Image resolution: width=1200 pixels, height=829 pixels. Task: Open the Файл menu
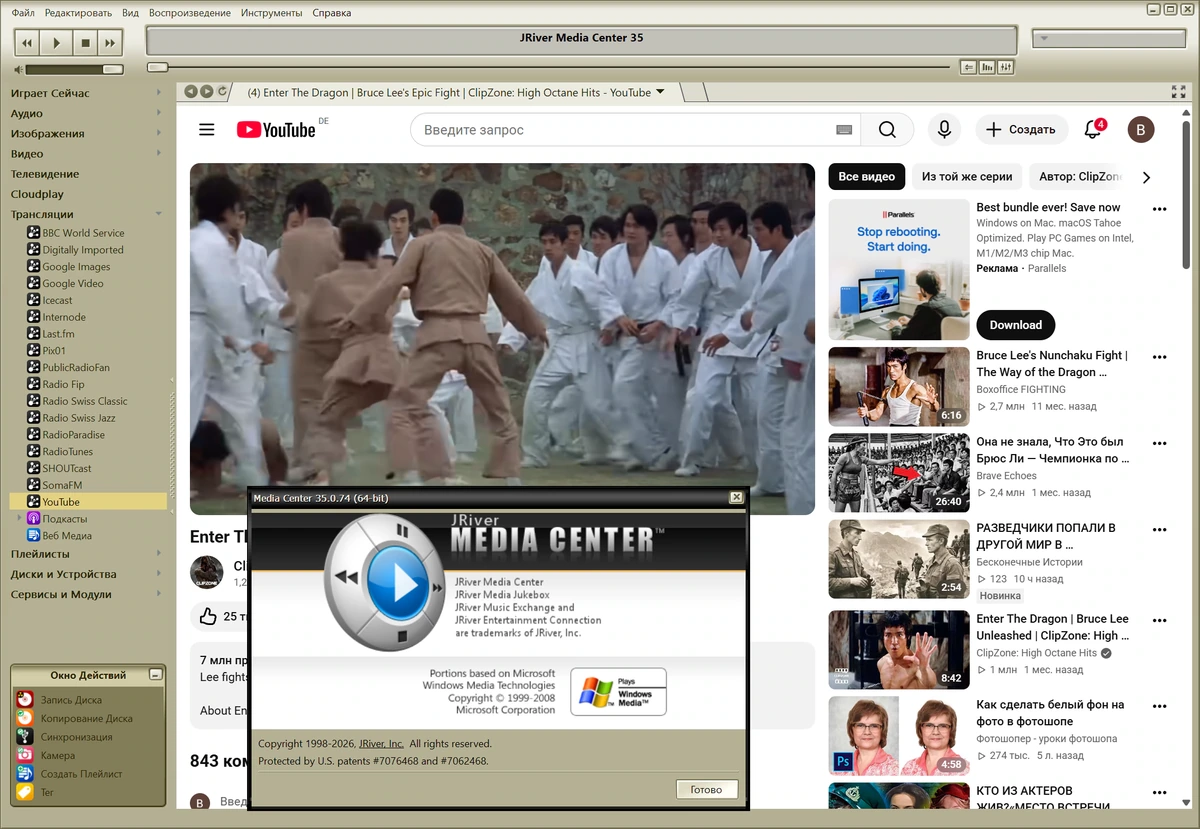point(23,13)
